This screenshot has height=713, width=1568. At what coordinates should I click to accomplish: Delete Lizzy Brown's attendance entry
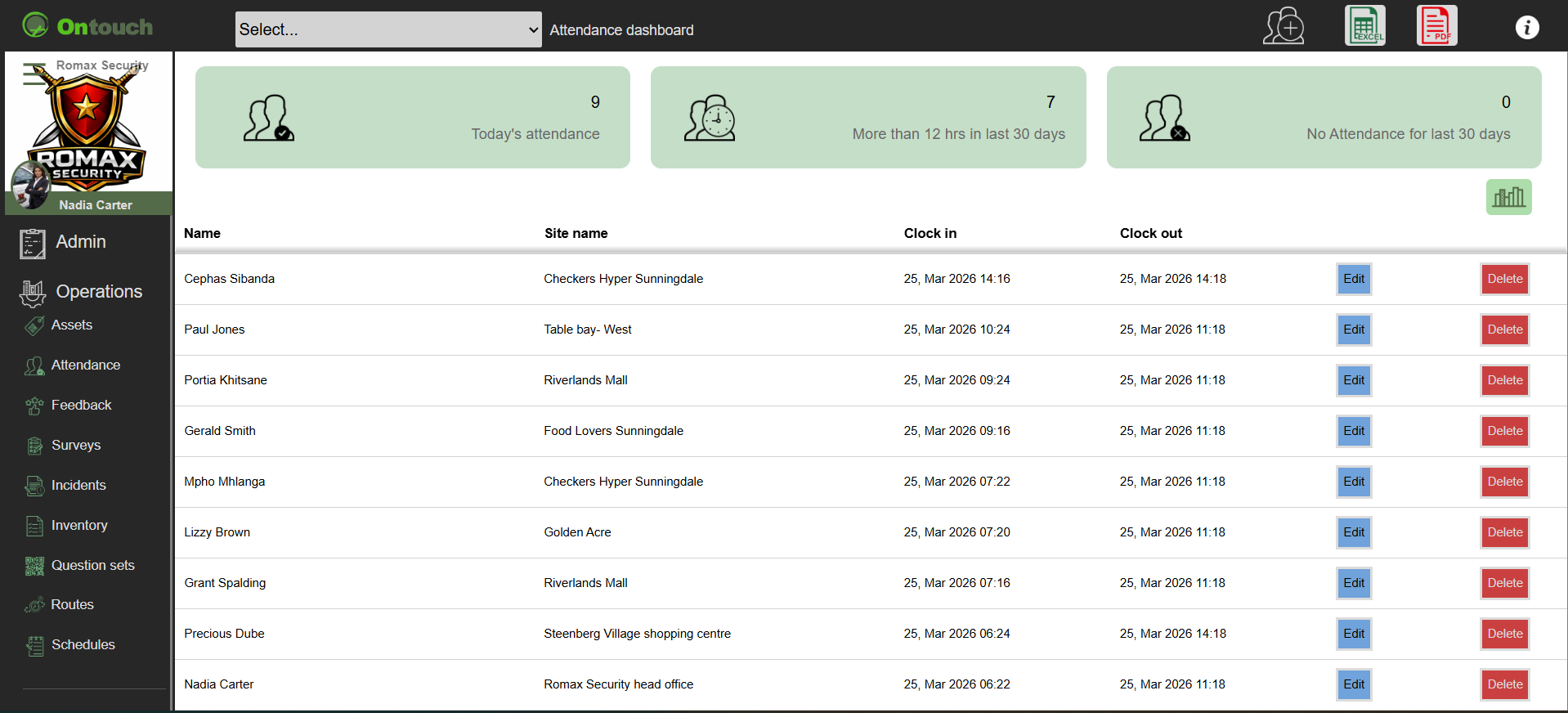(x=1504, y=532)
